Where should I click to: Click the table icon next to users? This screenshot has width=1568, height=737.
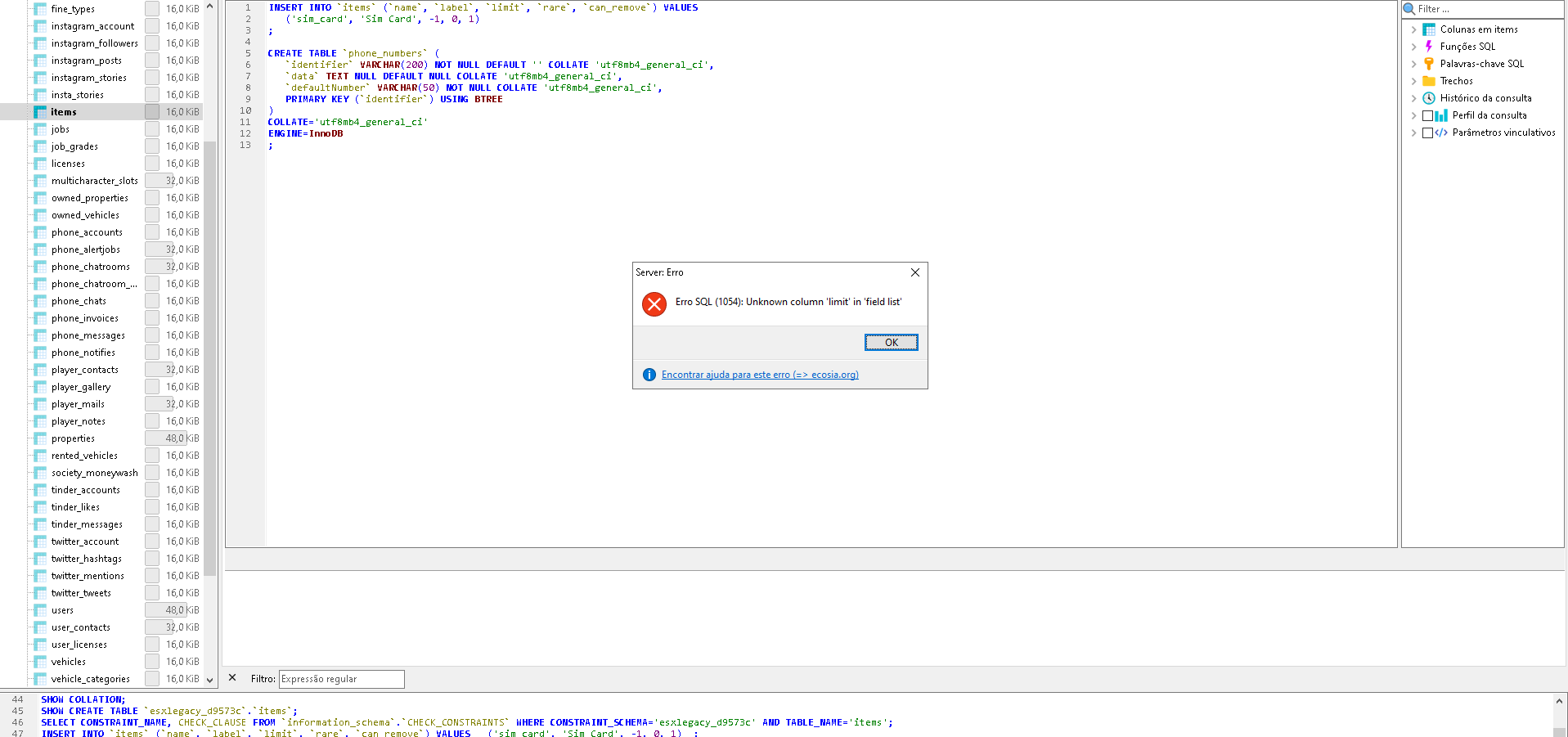click(40, 610)
